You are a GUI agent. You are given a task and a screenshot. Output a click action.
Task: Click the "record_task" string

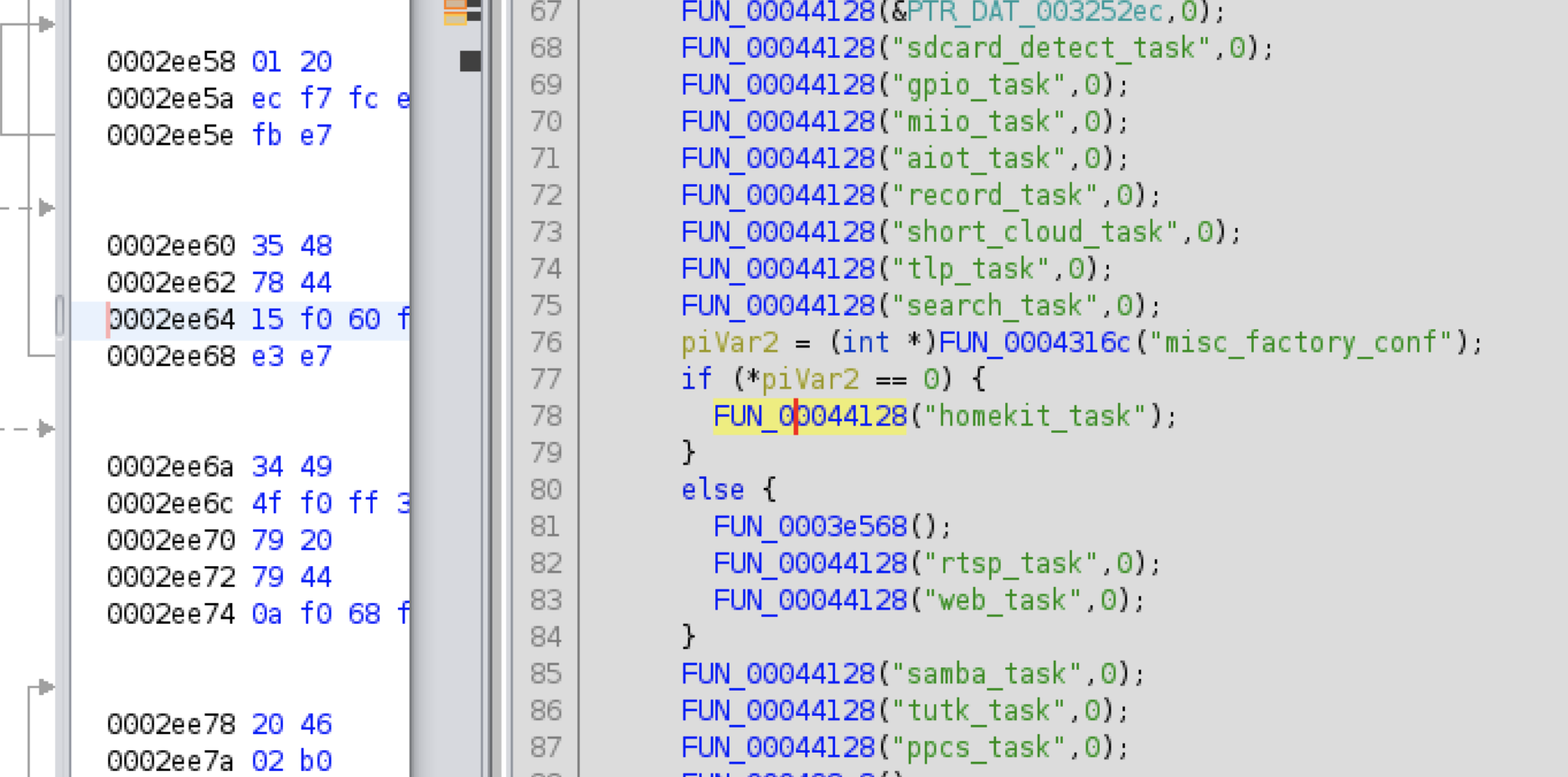(995, 195)
